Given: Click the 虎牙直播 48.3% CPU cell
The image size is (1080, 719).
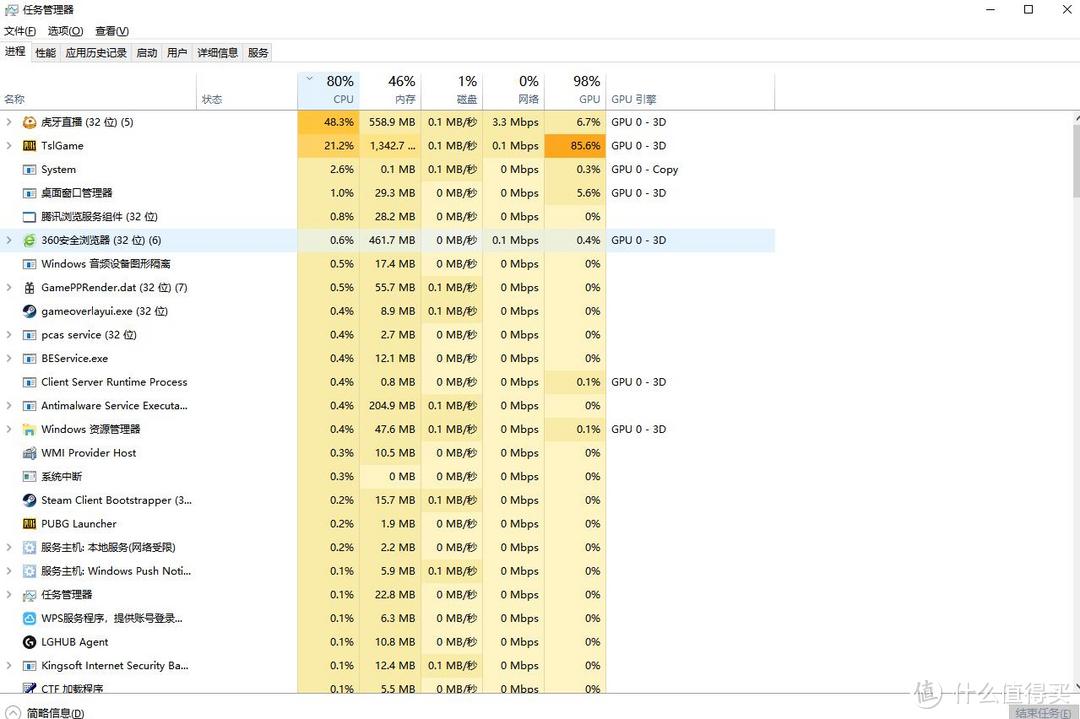Looking at the screenshot, I should pyautogui.click(x=329, y=122).
